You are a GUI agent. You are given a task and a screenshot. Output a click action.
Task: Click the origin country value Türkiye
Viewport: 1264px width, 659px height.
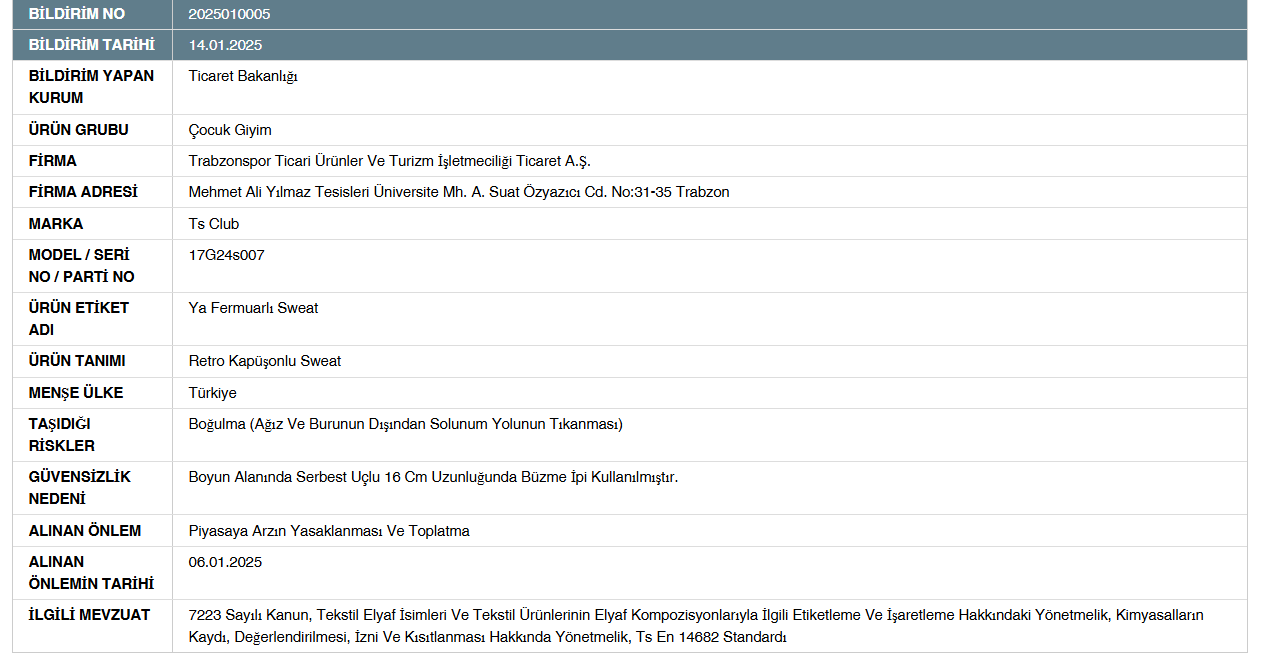coord(213,393)
